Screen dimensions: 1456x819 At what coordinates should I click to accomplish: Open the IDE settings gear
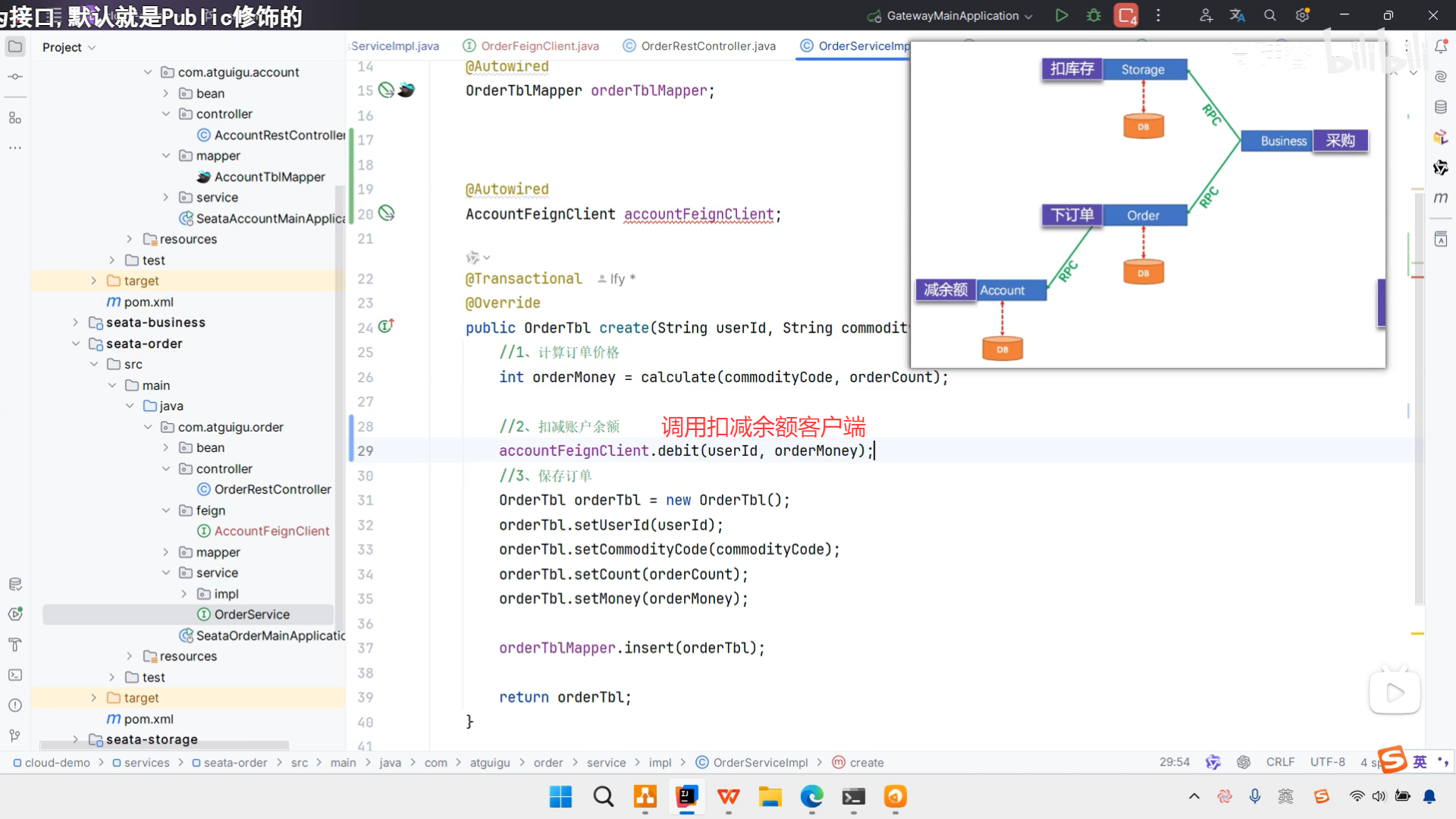(1303, 15)
